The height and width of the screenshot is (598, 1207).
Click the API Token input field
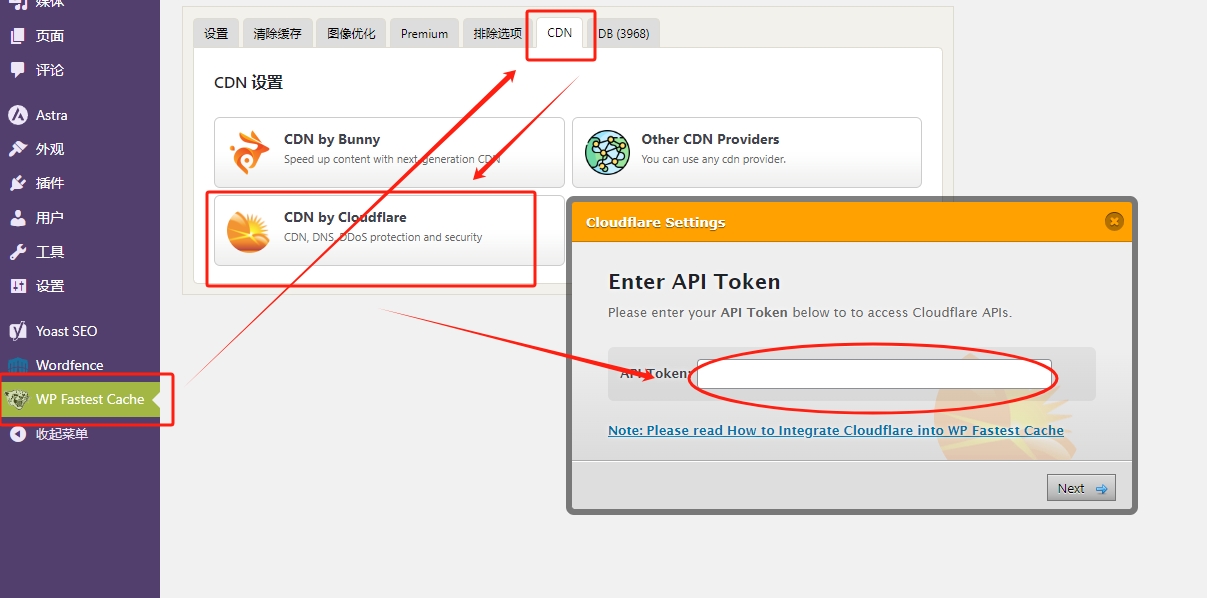[x=874, y=374]
